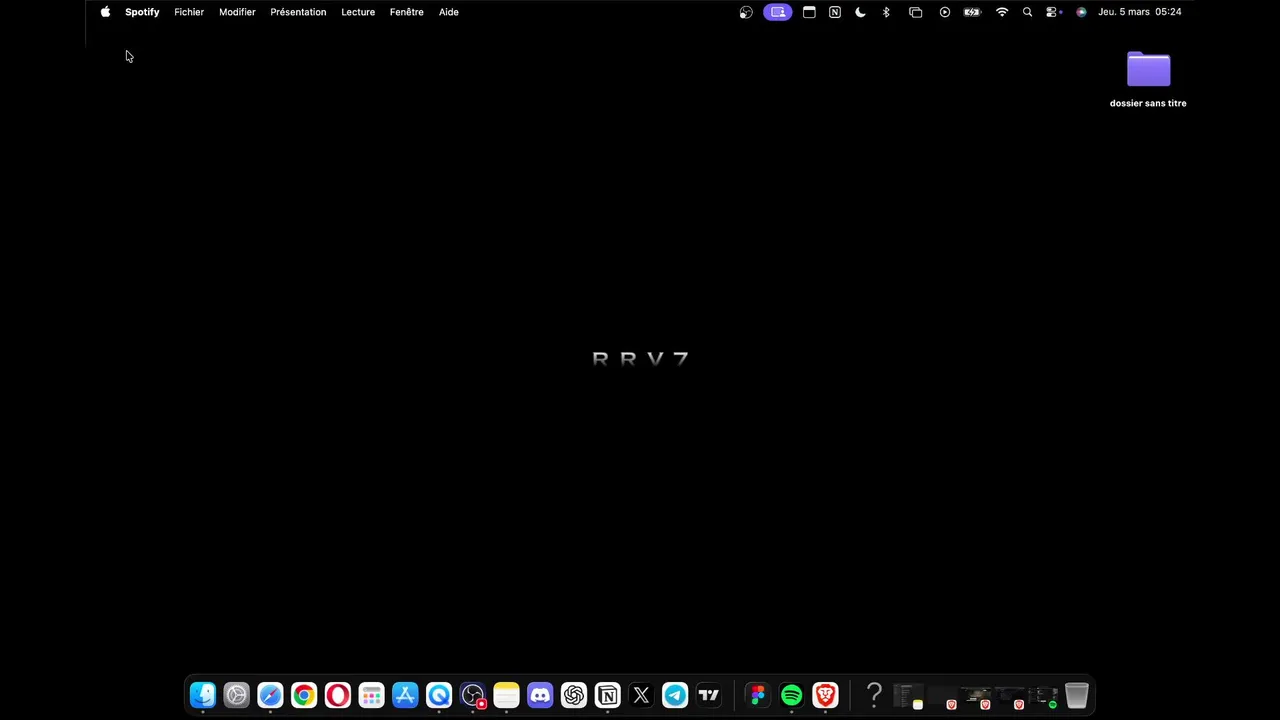
Task: Activate Siri from menu bar
Action: pyautogui.click(x=1081, y=12)
